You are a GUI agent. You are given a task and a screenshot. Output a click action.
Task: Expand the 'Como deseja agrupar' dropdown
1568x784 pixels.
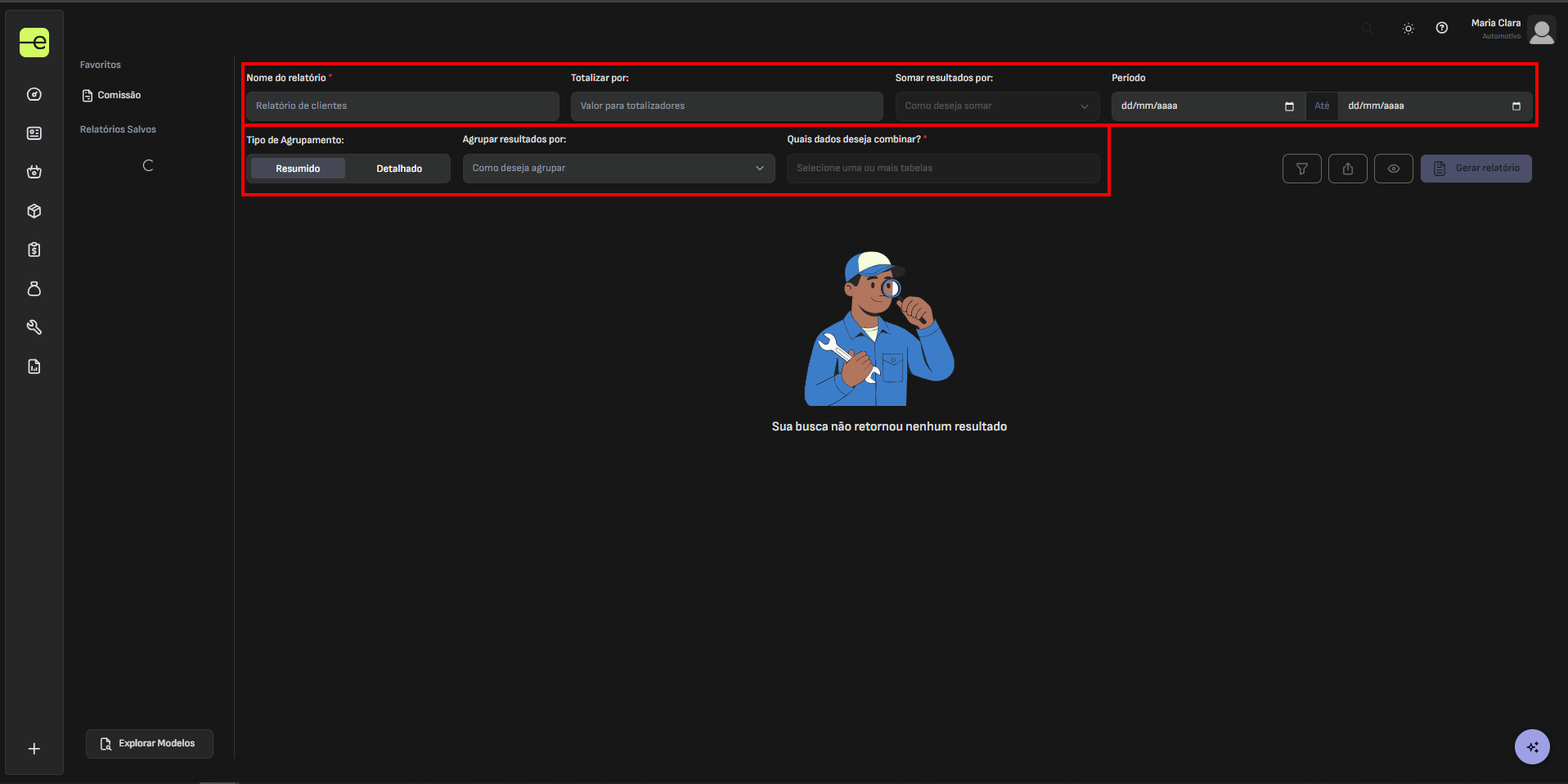618,169
